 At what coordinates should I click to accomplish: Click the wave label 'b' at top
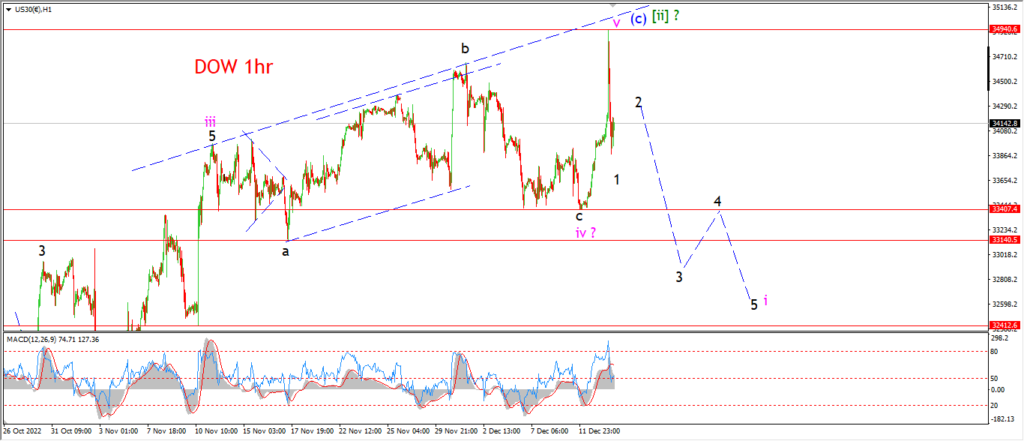tap(464, 49)
